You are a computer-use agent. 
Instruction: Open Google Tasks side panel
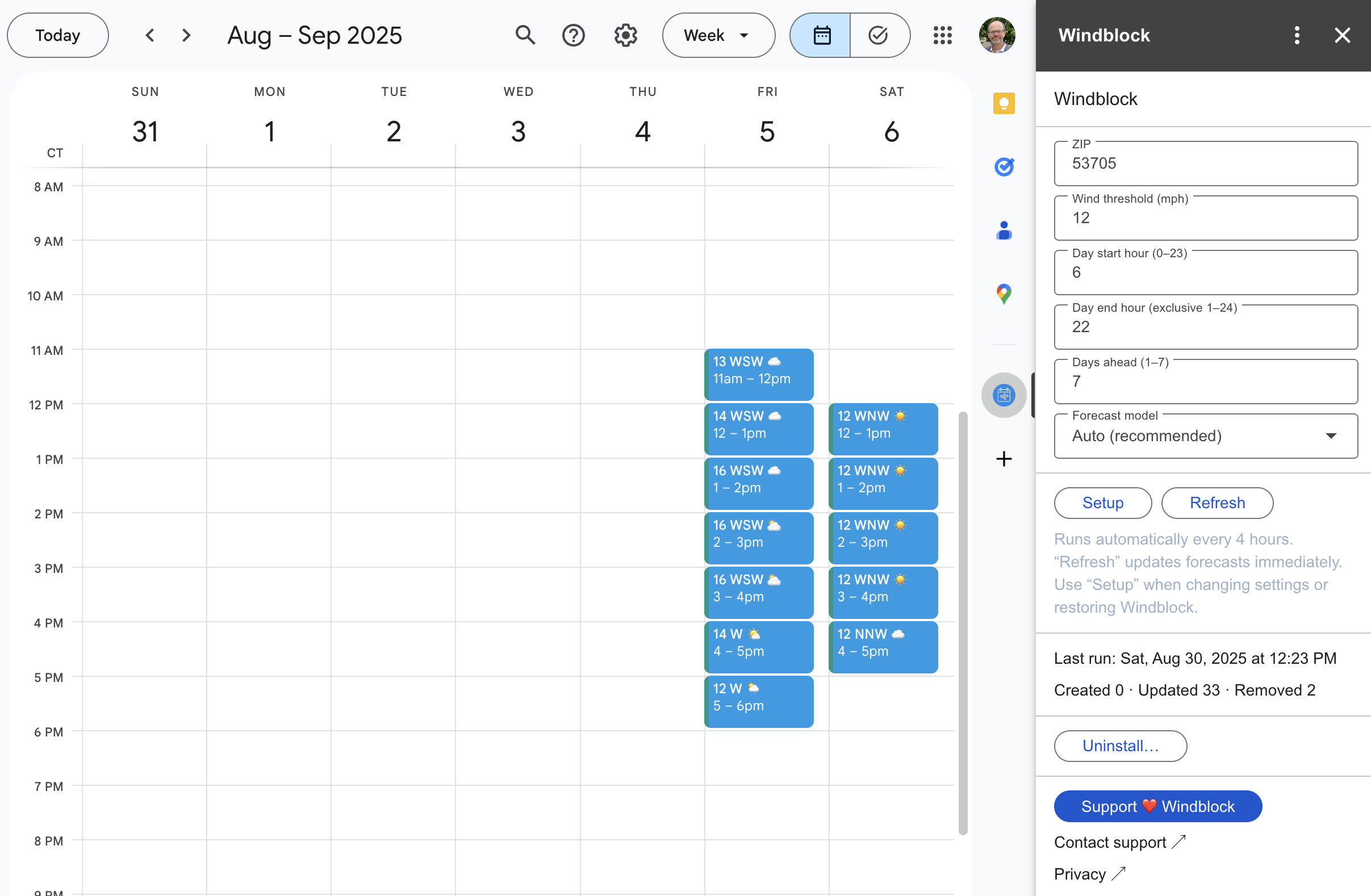tap(1004, 167)
